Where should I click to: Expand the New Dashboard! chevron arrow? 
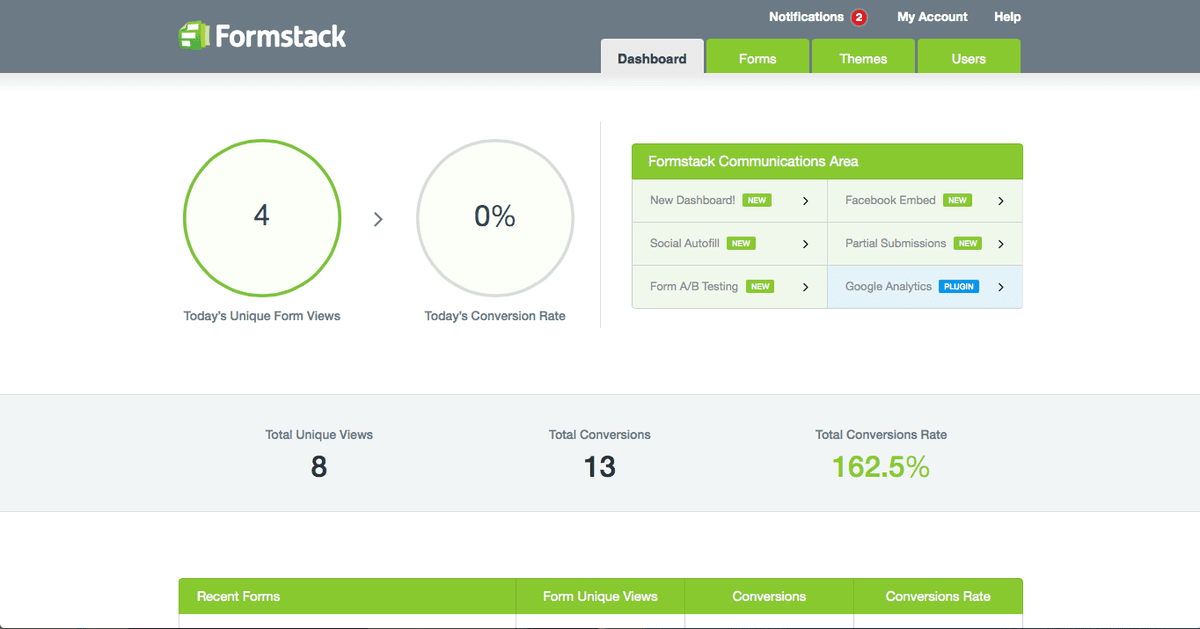click(806, 201)
